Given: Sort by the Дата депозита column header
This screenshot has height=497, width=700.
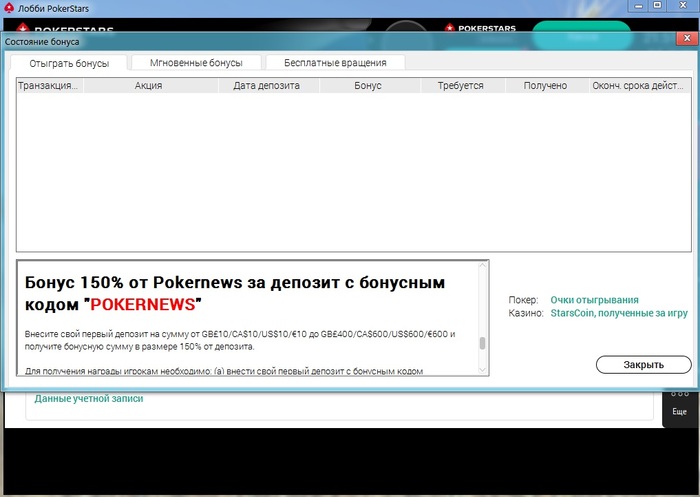Looking at the screenshot, I should pos(267,85).
